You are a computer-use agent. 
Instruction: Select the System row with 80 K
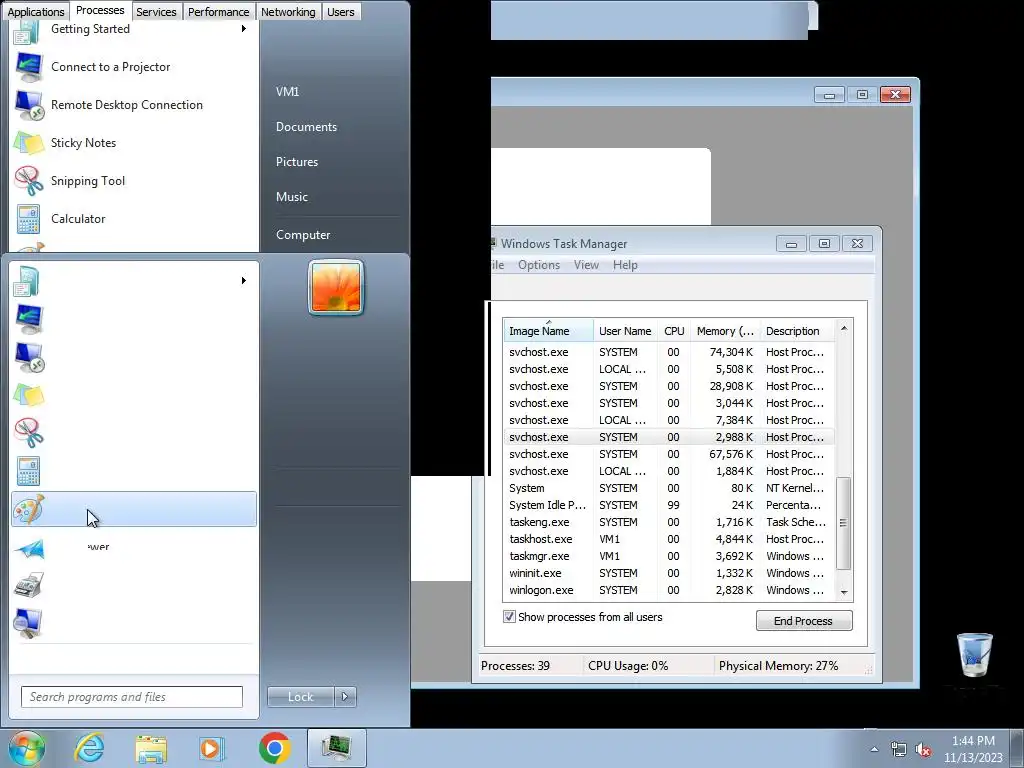(669, 488)
